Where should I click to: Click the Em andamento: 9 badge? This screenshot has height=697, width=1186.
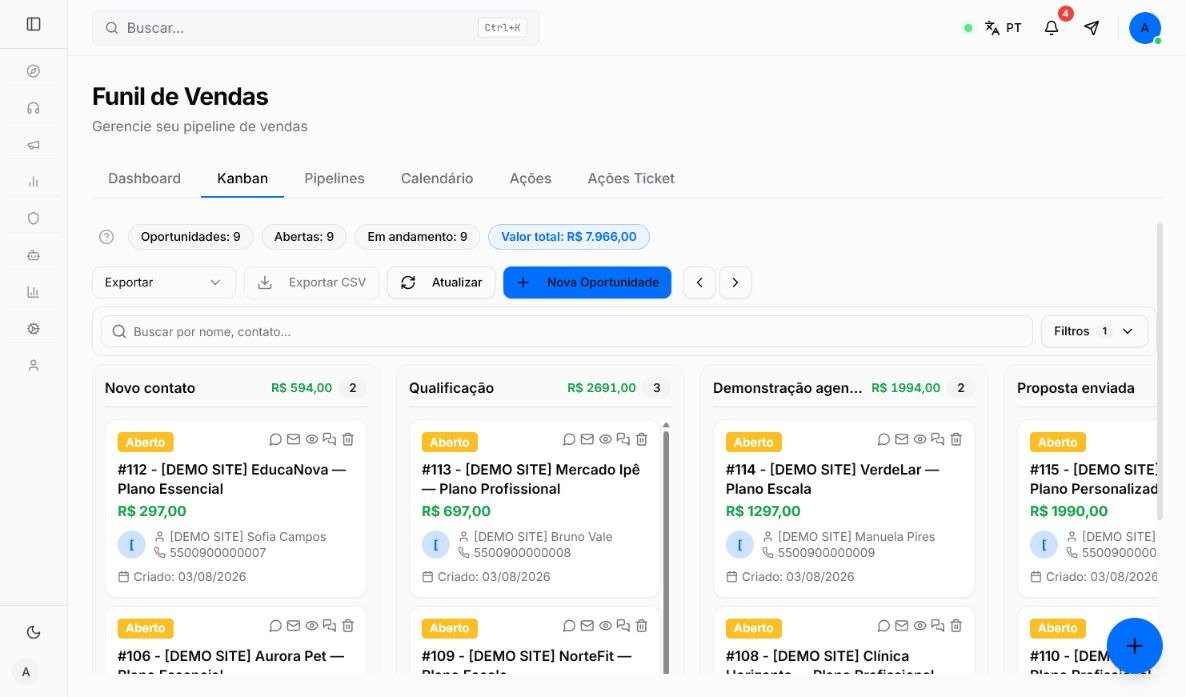pyautogui.click(x=417, y=237)
